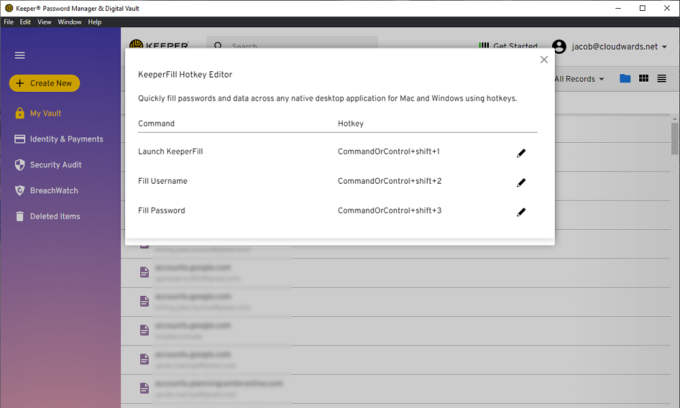Click the Fill Password pencil icon
The image size is (680, 408).
(521, 212)
